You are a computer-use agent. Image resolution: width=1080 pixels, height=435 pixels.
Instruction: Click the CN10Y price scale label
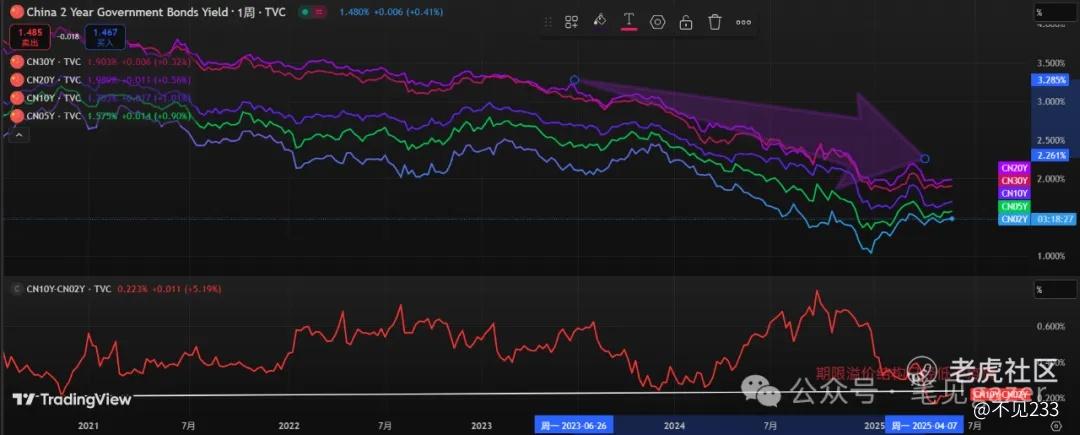point(1014,193)
